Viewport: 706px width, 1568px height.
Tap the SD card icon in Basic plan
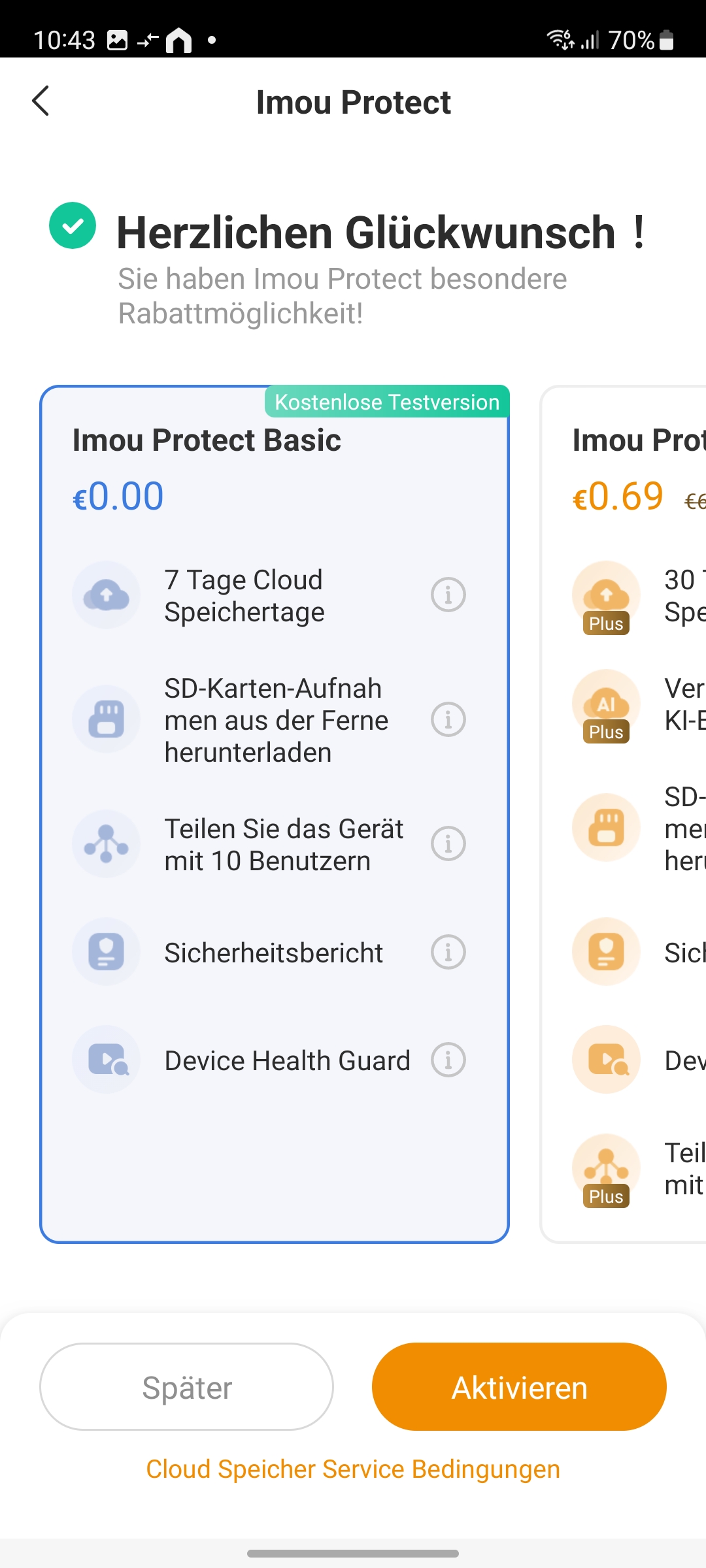(106, 719)
